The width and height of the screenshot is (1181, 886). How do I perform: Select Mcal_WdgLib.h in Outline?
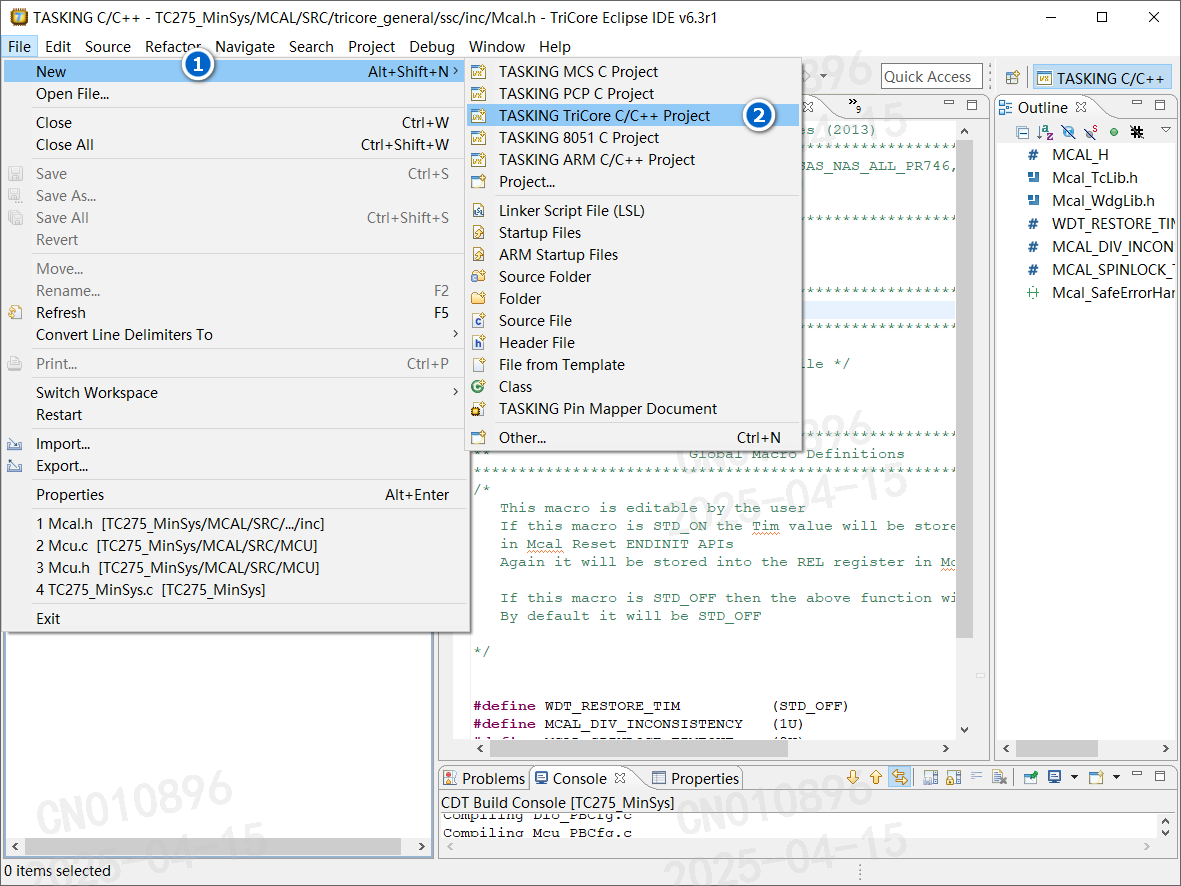(1103, 200)
